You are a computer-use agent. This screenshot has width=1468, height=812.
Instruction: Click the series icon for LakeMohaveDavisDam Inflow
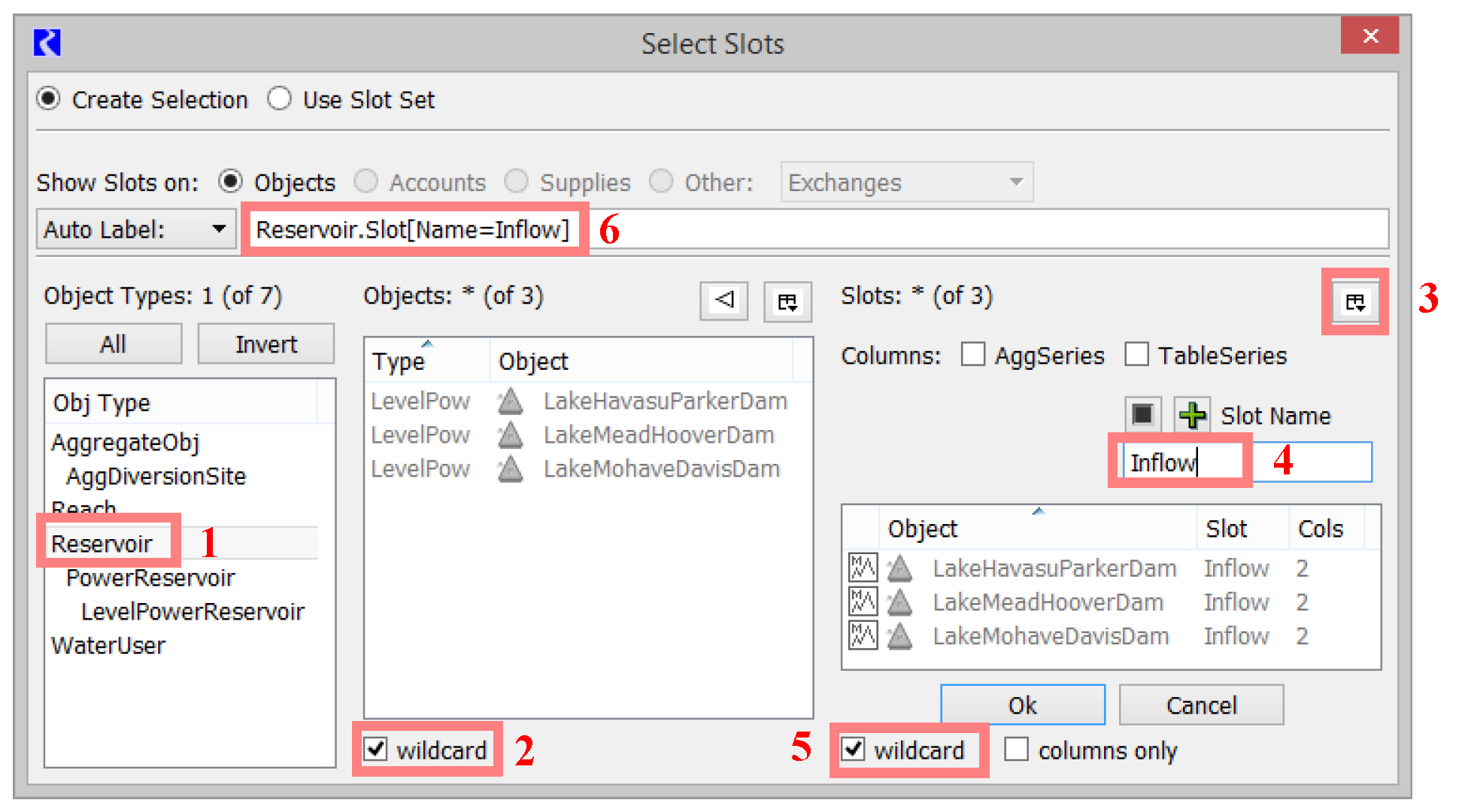click(x=863, y=635)
